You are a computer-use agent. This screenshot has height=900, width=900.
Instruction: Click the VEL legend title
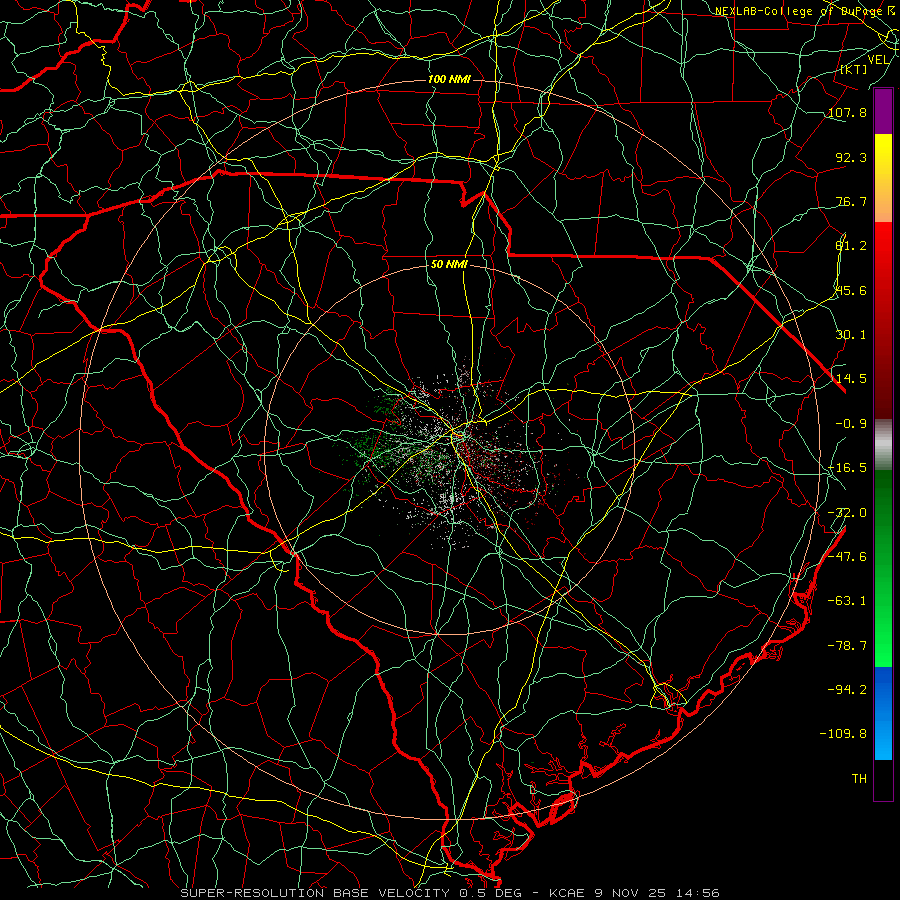[x=879, y=60]
